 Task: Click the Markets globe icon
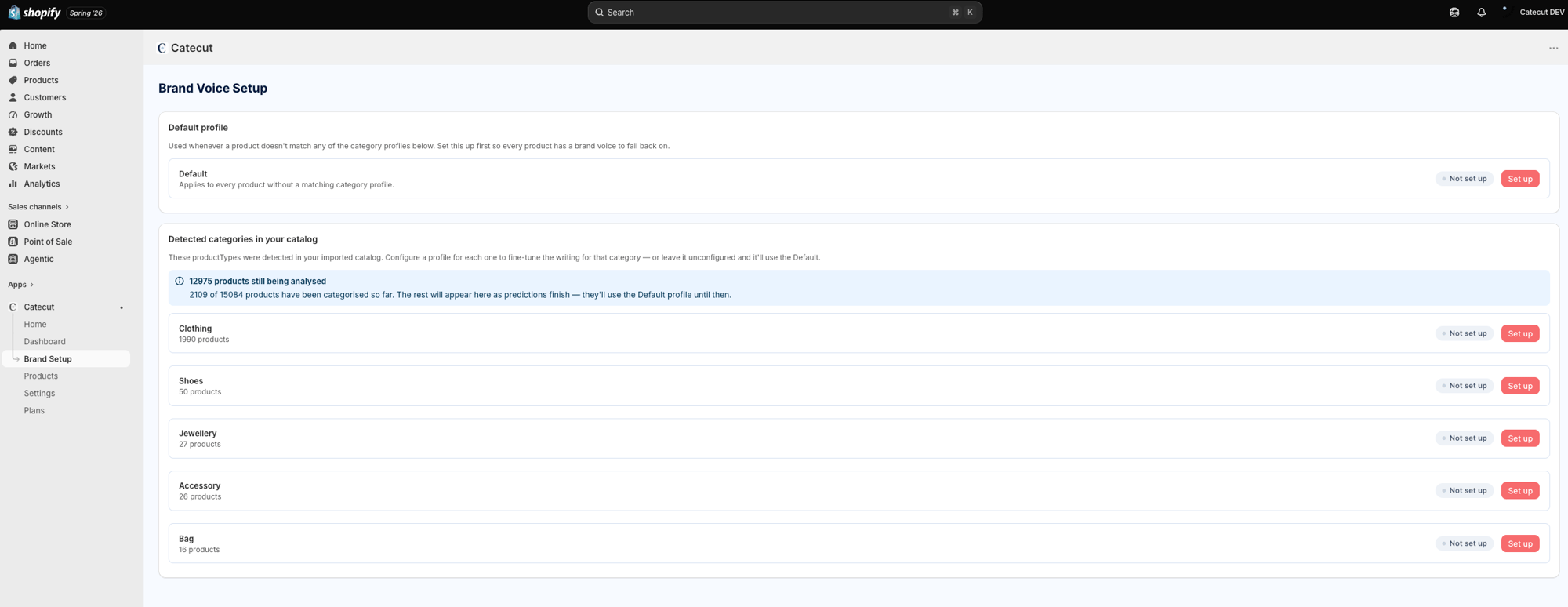coord(13,166)
